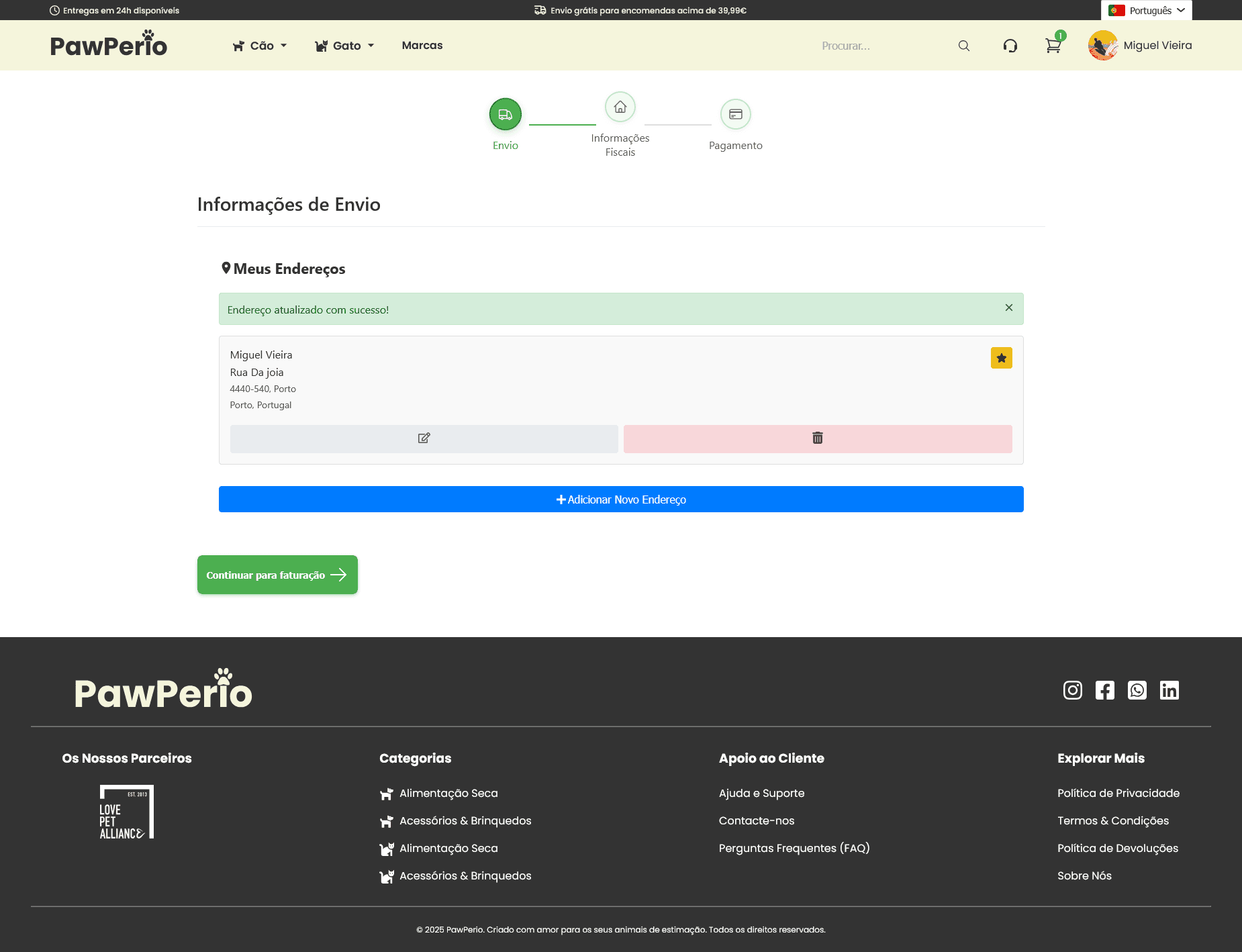Open Perguntas Frequentes (FAQ) link
1242x952 pixels.
tap(794, 848)
